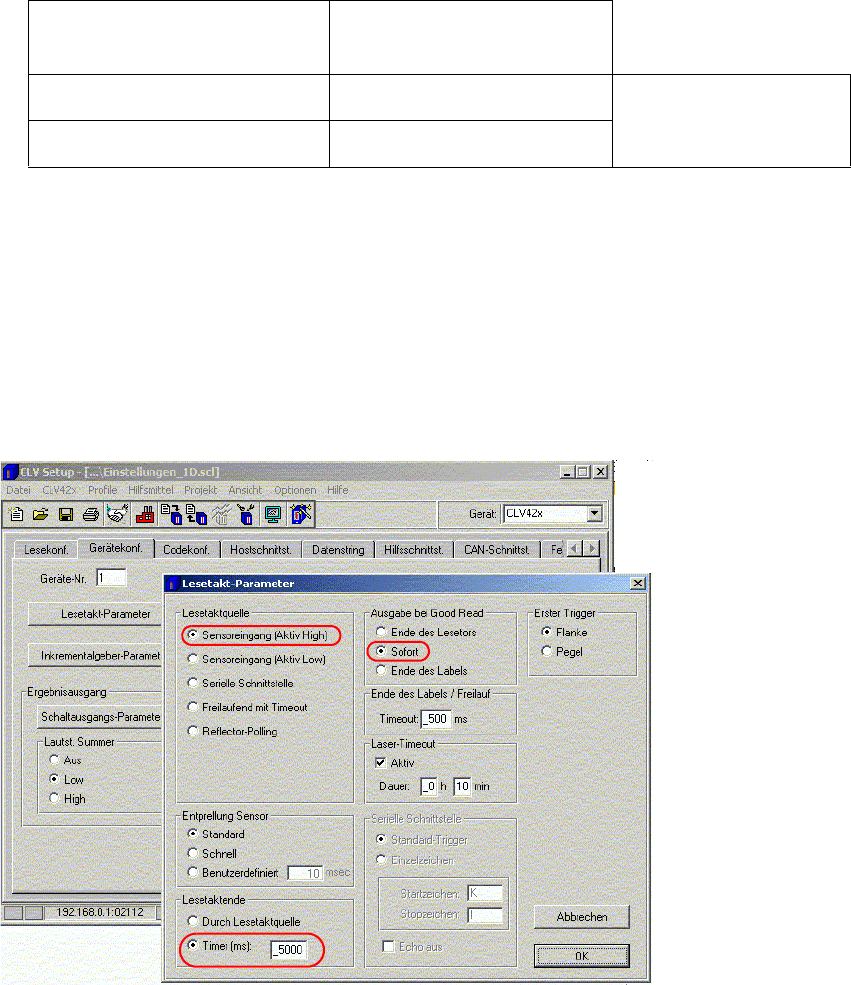Click the CLV Setup title bar app icon
This screenshot has width=851, height=985.
(10, 472)
